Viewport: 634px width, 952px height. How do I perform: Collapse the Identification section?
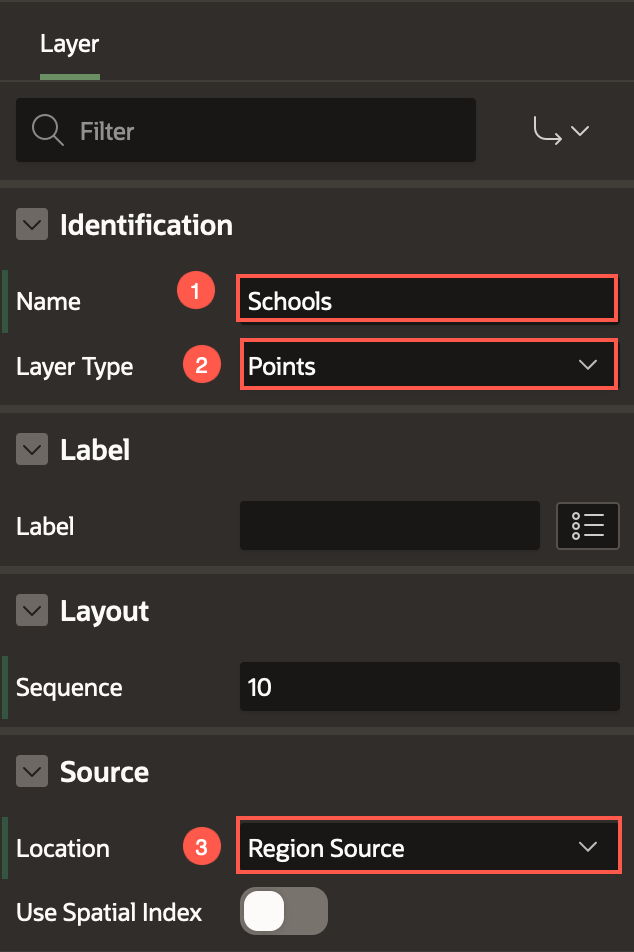click(32, 225)
